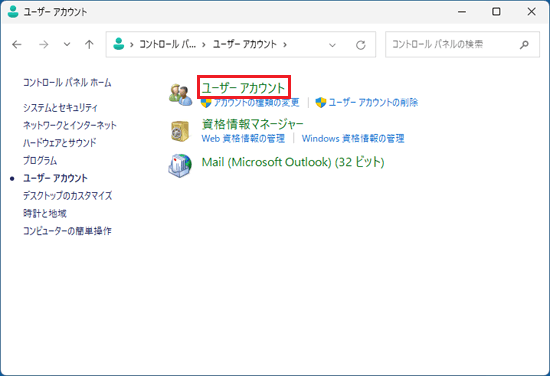Open プログラム in sidebar
This screenshot has width=550, height=376.
(x=40, y=160)
